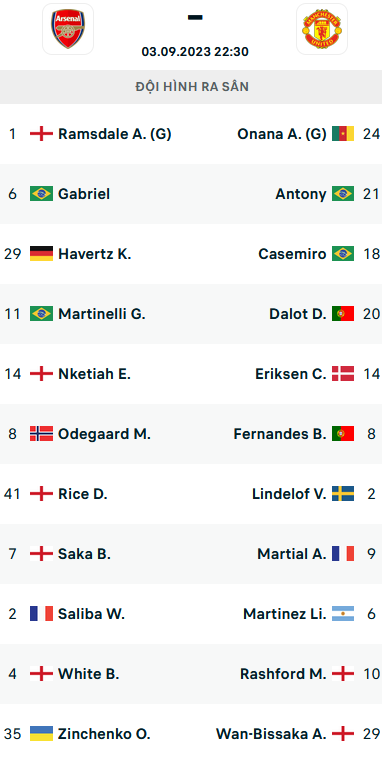Click the Cameroon flag beside Onana
This screenshot has height=758, width=382.
(x=343, y=134)
